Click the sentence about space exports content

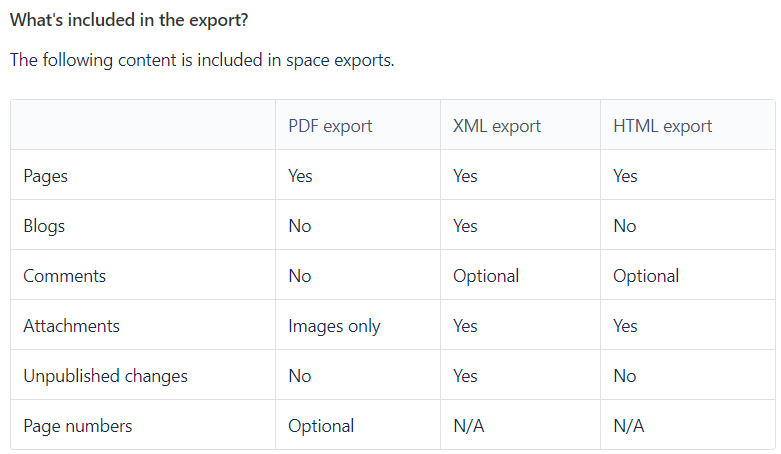[x=202, y=60]
